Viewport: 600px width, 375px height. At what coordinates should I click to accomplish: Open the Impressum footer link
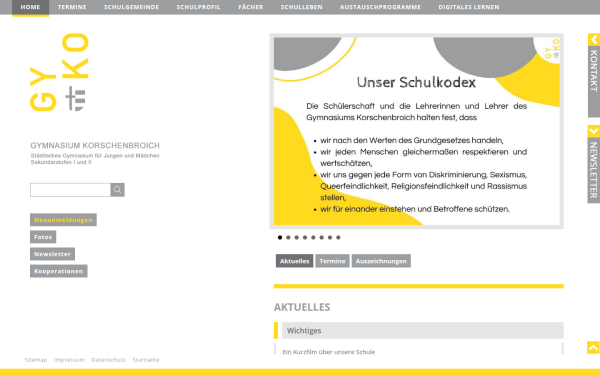tap(69, 360)
